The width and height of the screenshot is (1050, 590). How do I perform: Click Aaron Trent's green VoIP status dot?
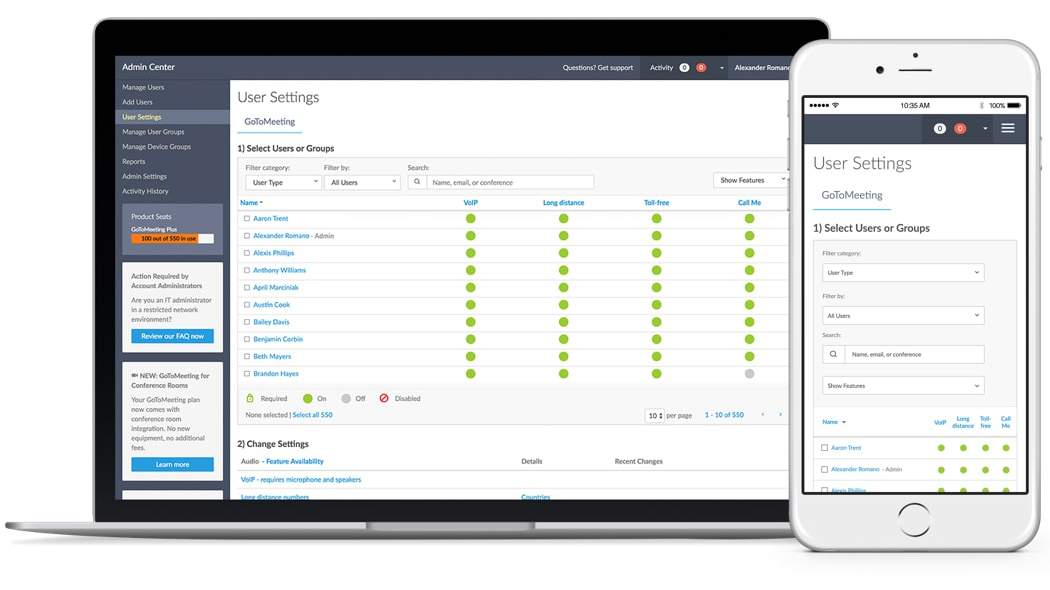[471, 218]
